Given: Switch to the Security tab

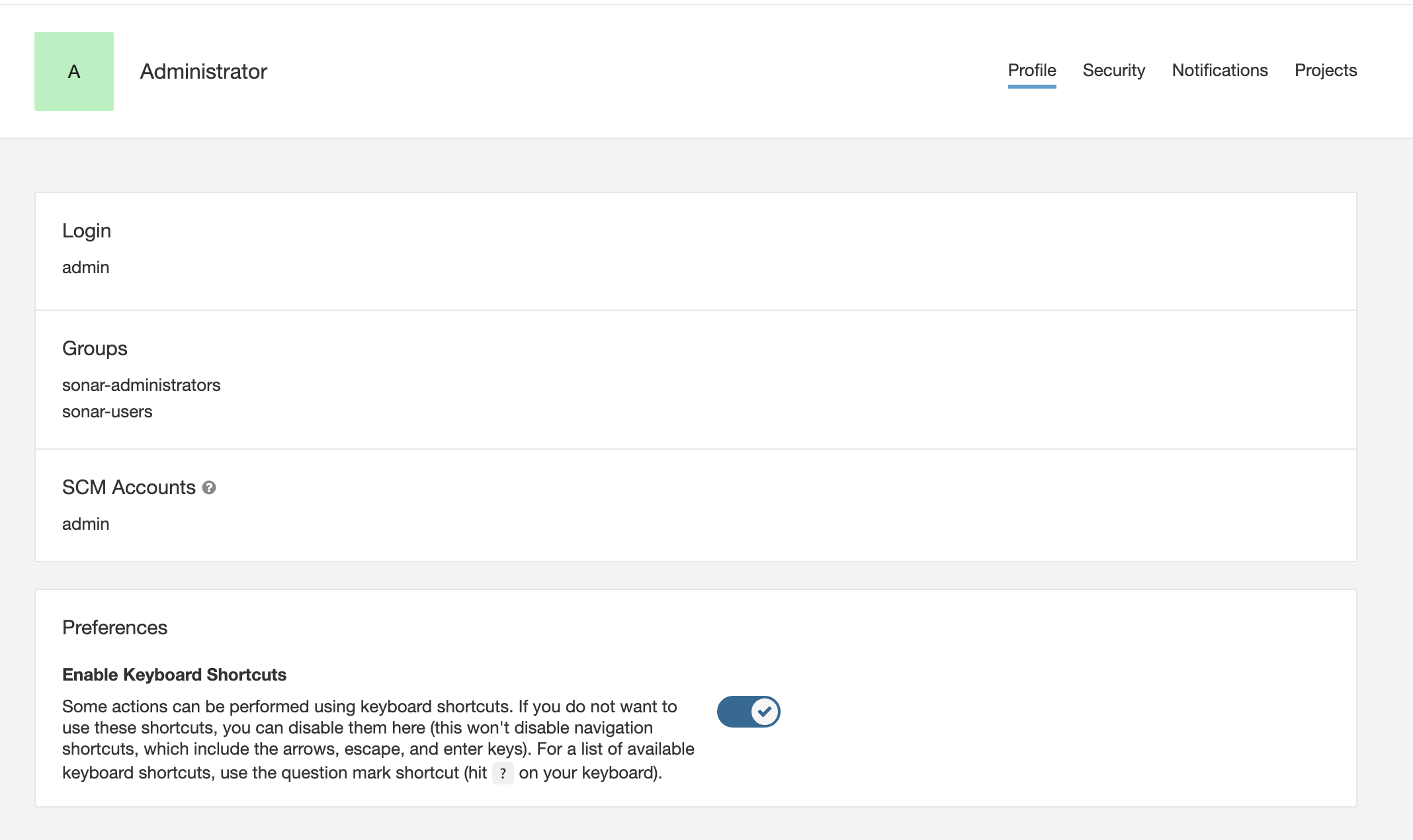Looking at the screenshot, I should click(x=1114, y=70).
